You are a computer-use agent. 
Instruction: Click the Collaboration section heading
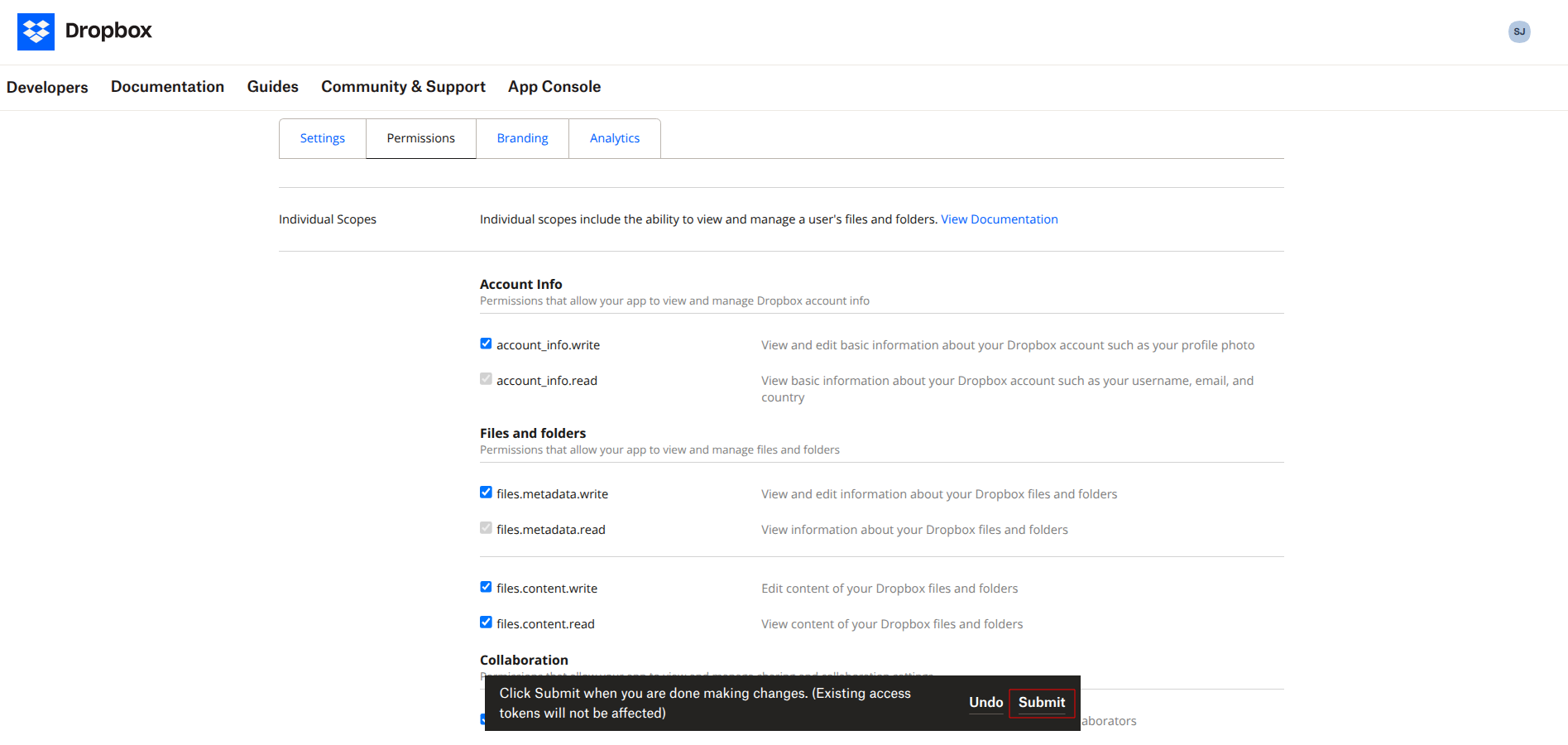[x=524, y=661]
